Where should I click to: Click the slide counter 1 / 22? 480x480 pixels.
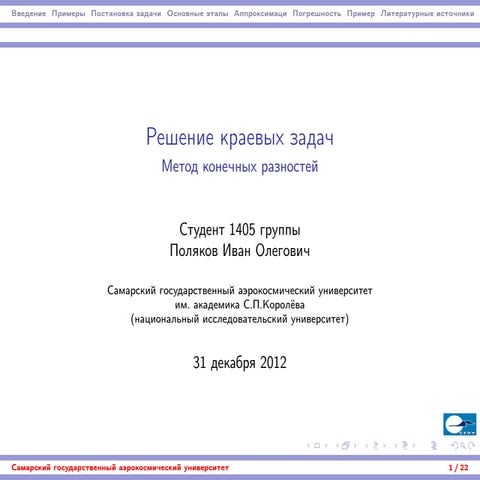458,468
